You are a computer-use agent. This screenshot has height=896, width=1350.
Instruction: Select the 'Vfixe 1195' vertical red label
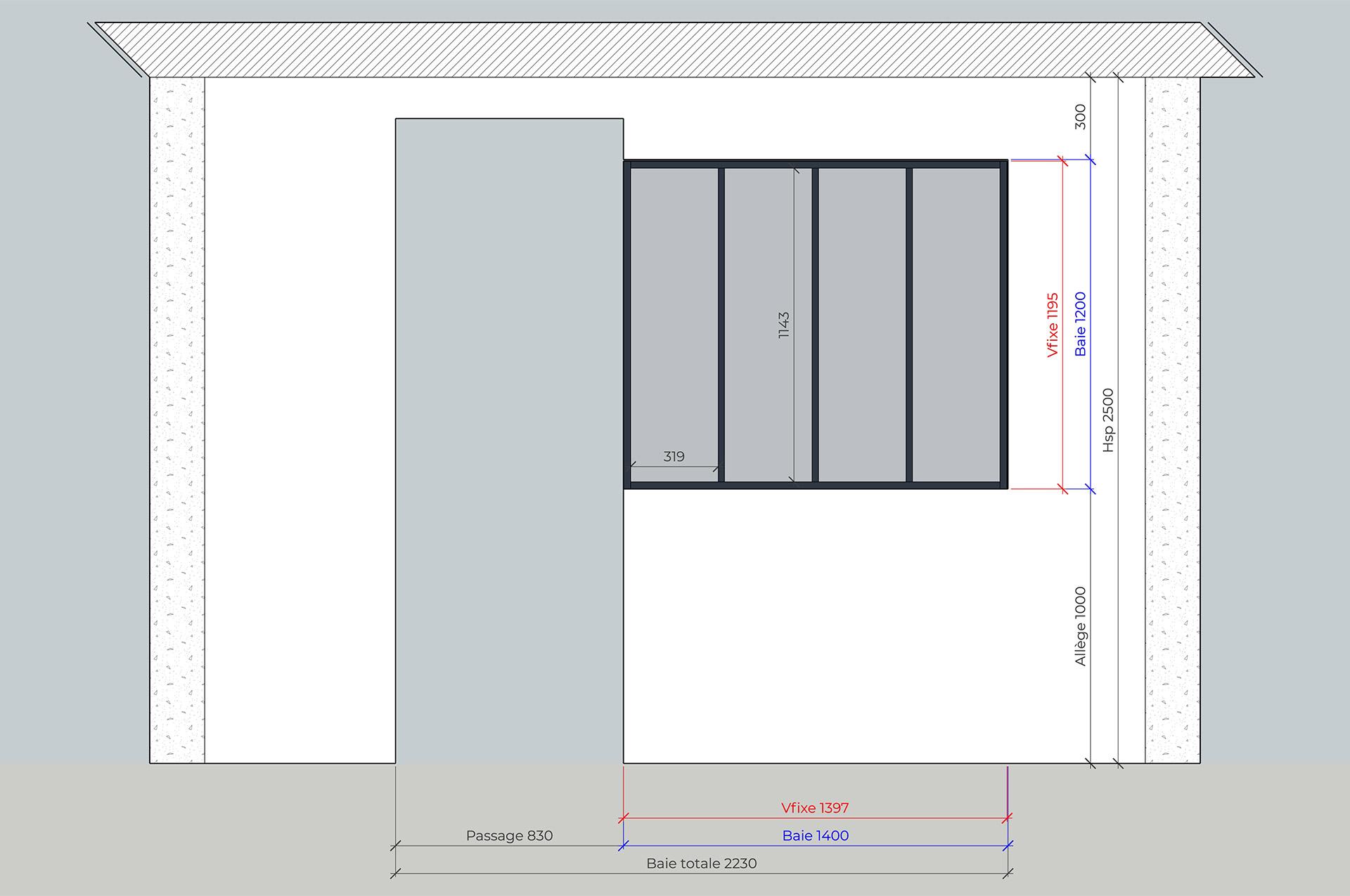pos(1053,325)
